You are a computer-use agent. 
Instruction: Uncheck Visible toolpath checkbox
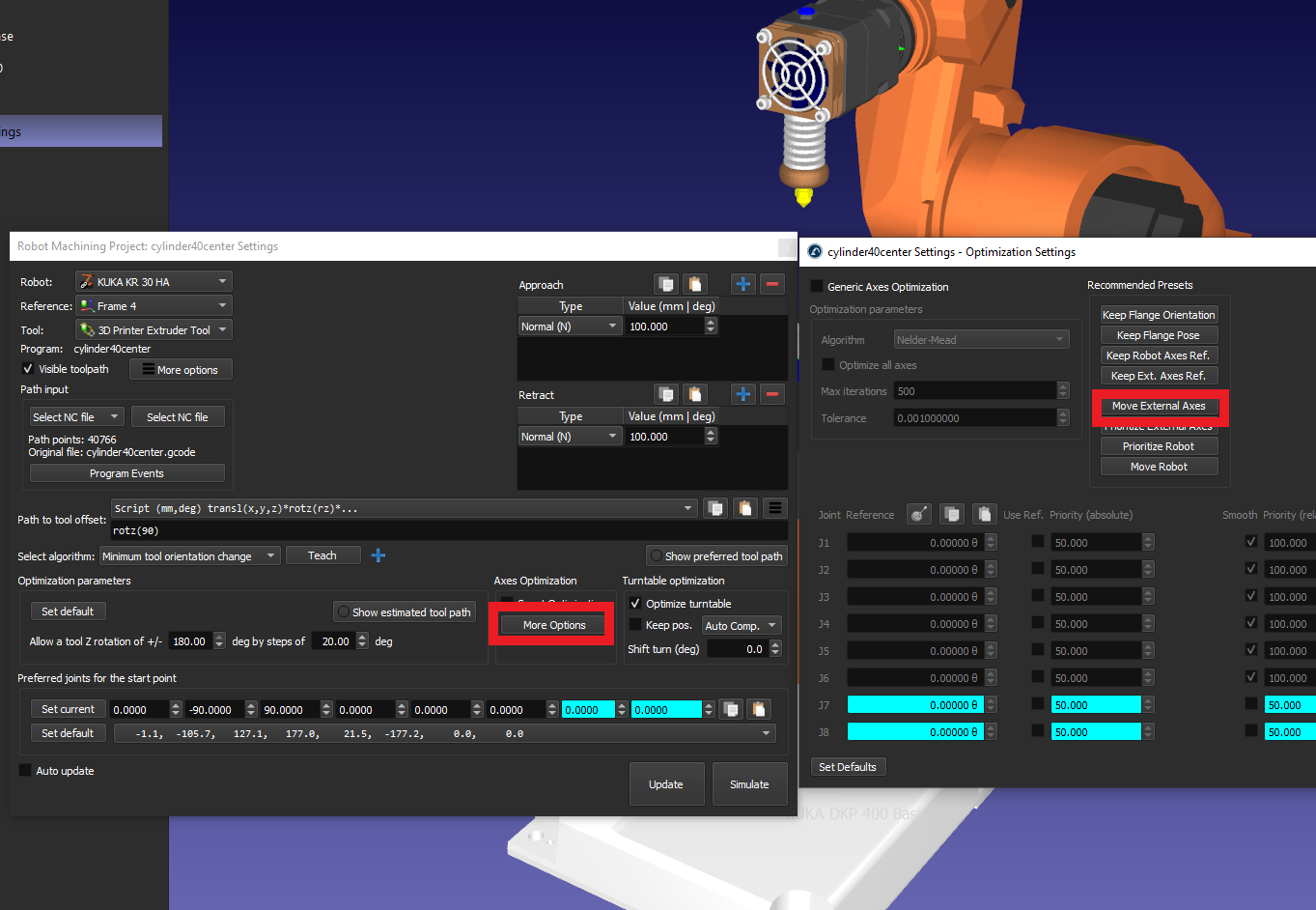pyautogui.click(x=28, y=369)
